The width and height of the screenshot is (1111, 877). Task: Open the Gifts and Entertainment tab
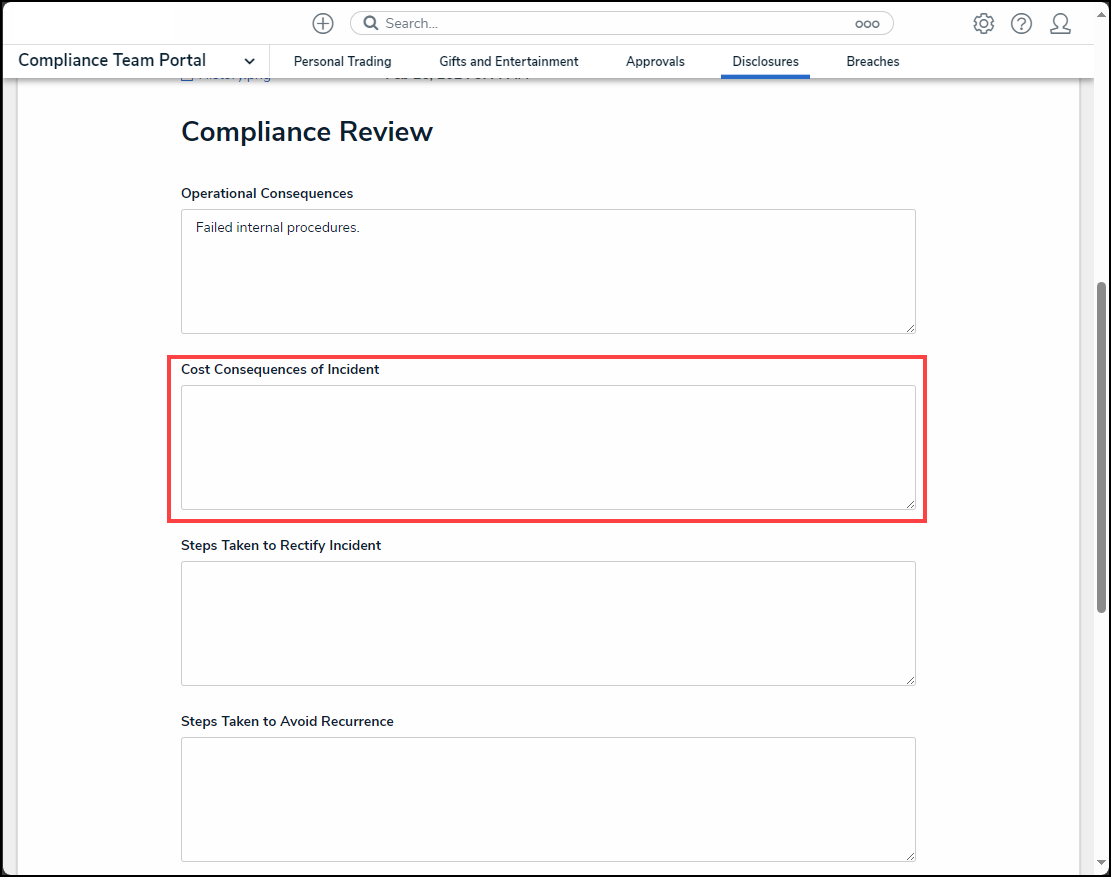coord(508,61)
